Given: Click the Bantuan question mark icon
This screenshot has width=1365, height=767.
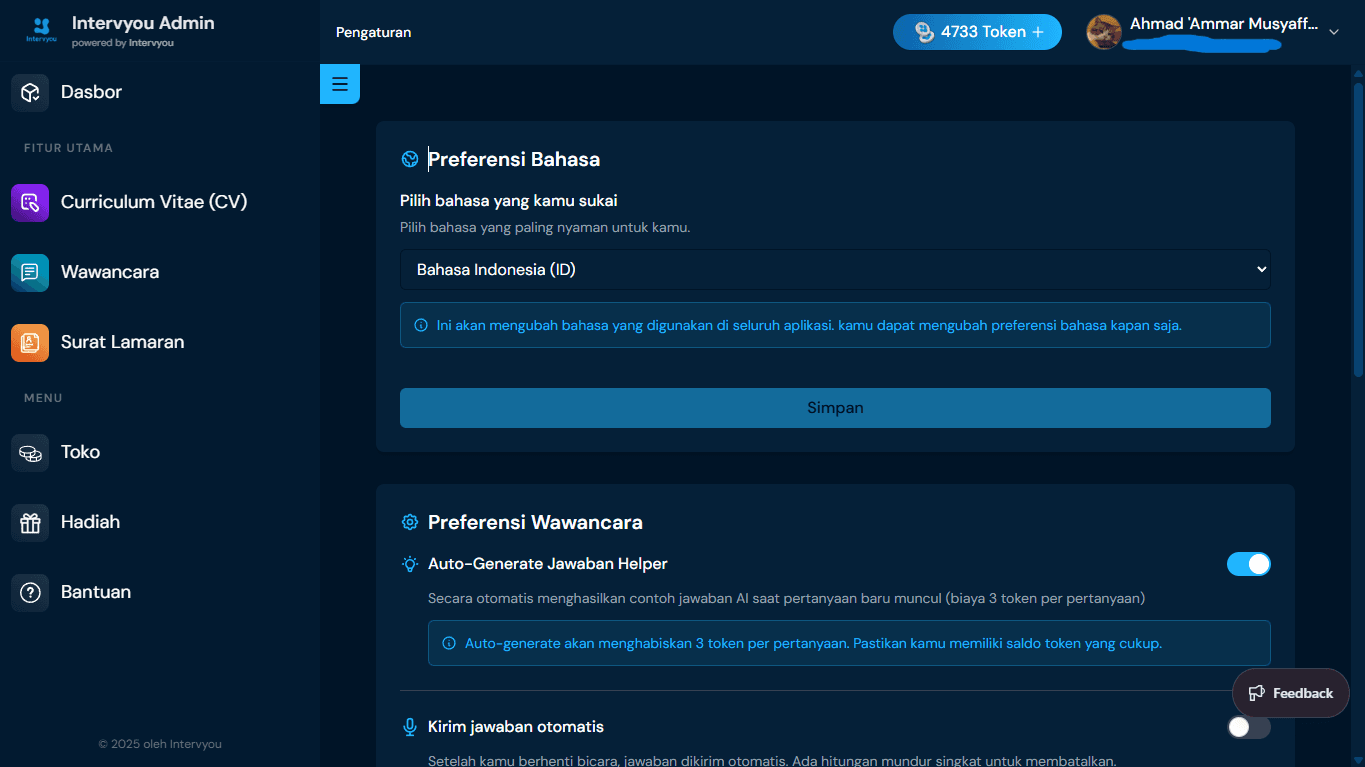Looking at the screenshot, I should point(30,592).
